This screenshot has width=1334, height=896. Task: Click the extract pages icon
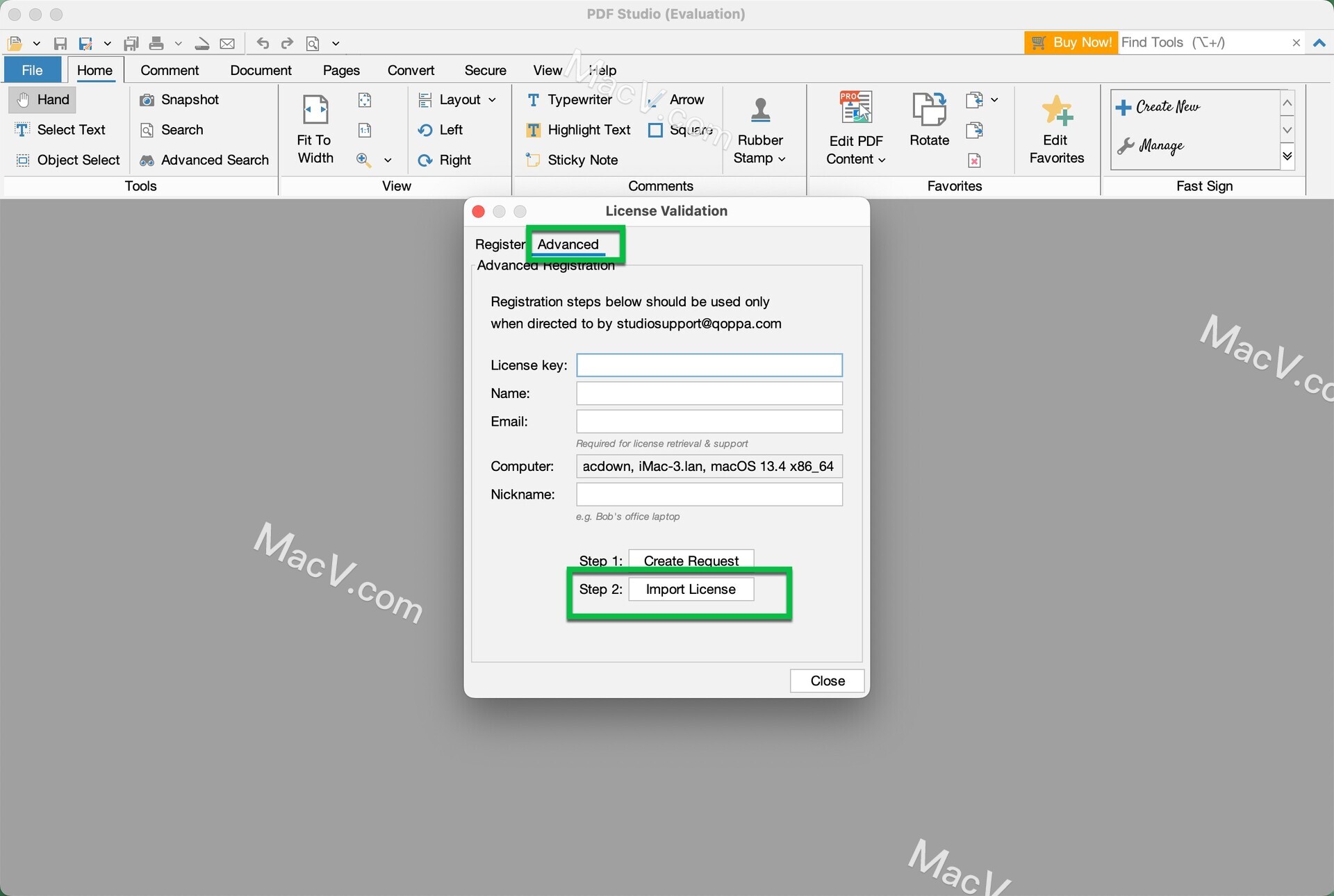point(974,130)
